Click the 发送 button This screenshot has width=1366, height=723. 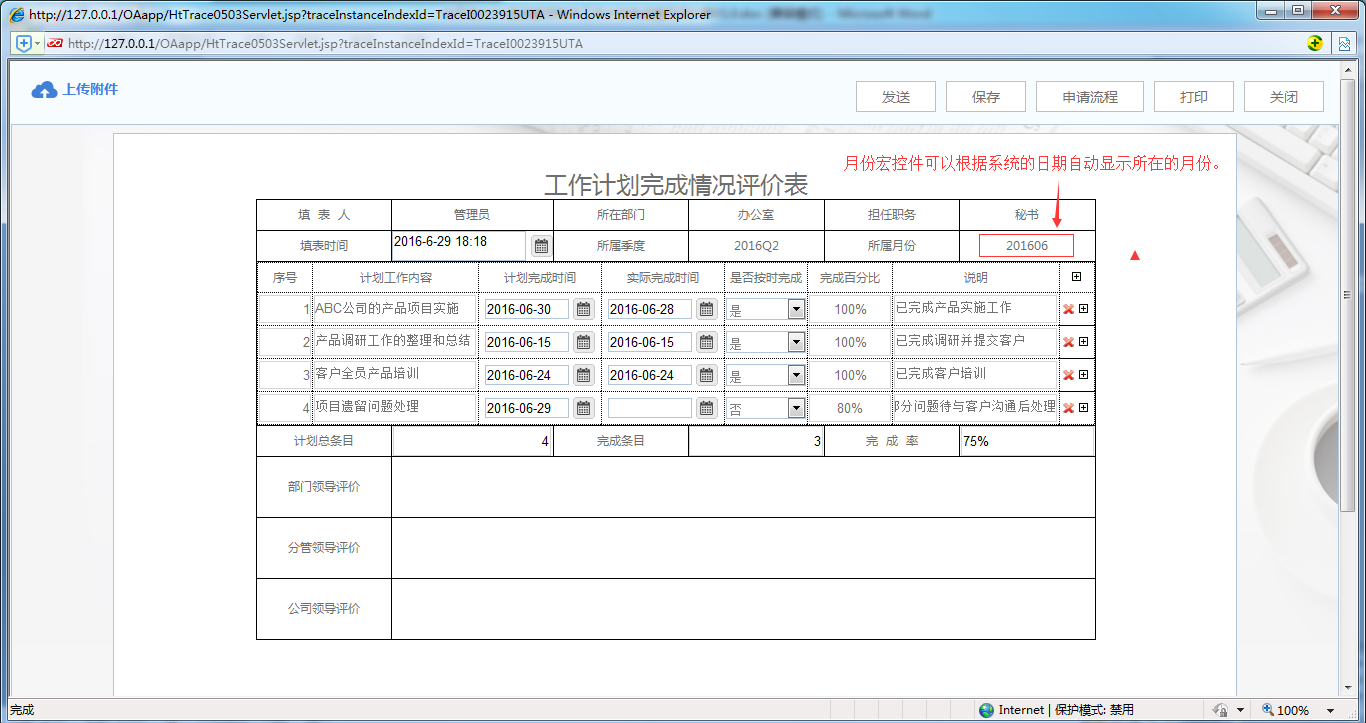click(895, 96)
